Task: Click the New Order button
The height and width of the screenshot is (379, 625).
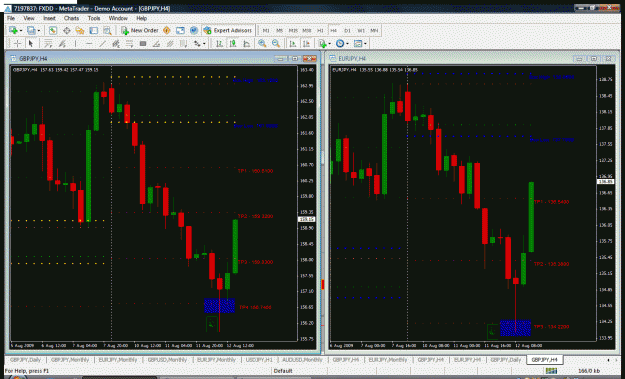Action: click(140, 30)
